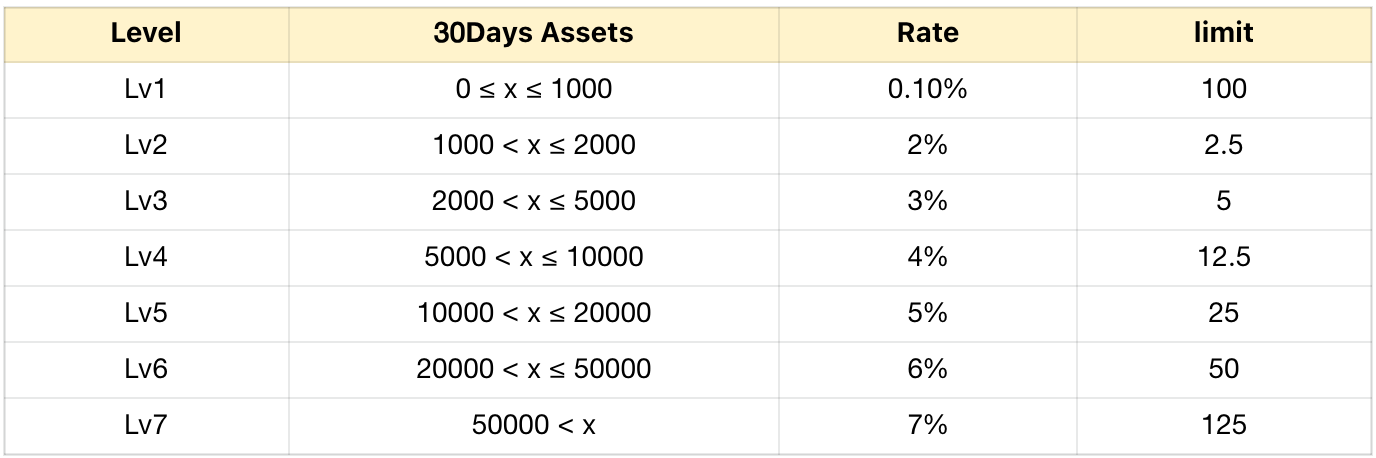1376x458 pixels.
Task: Click the Rate column header
Action: coord(927,33)
